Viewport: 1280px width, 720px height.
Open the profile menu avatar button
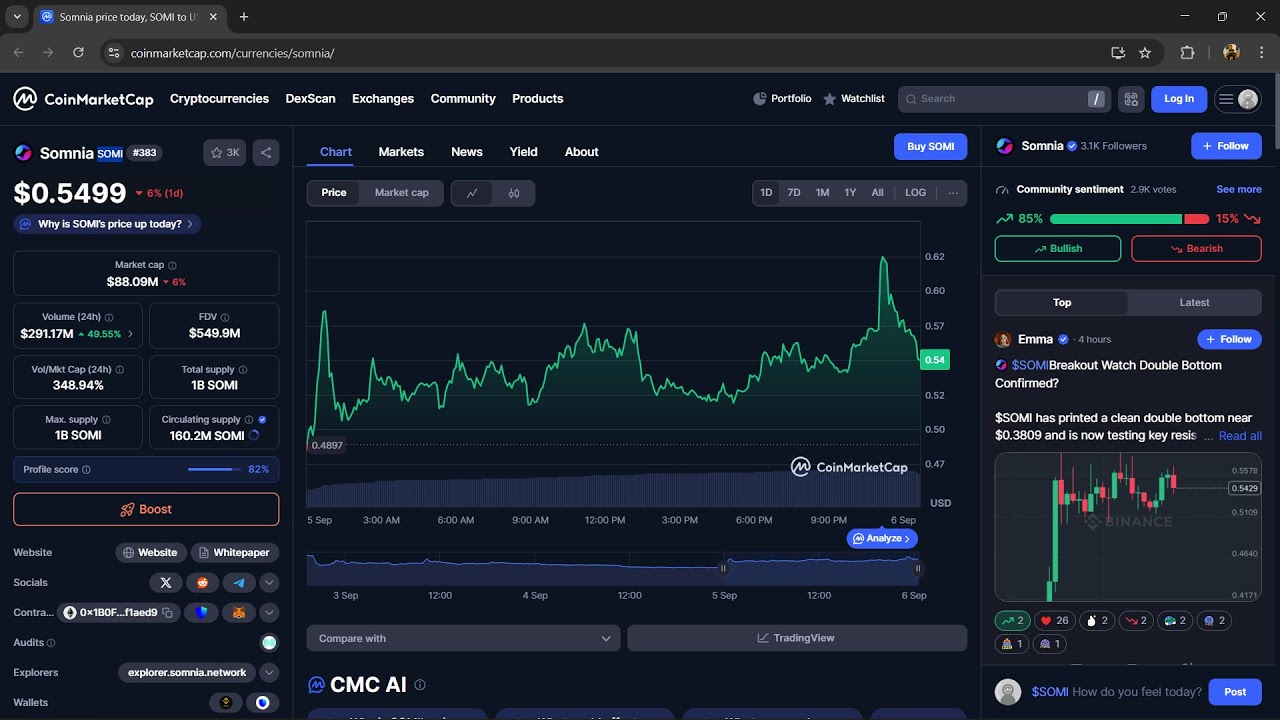(x=1237, y=99)
